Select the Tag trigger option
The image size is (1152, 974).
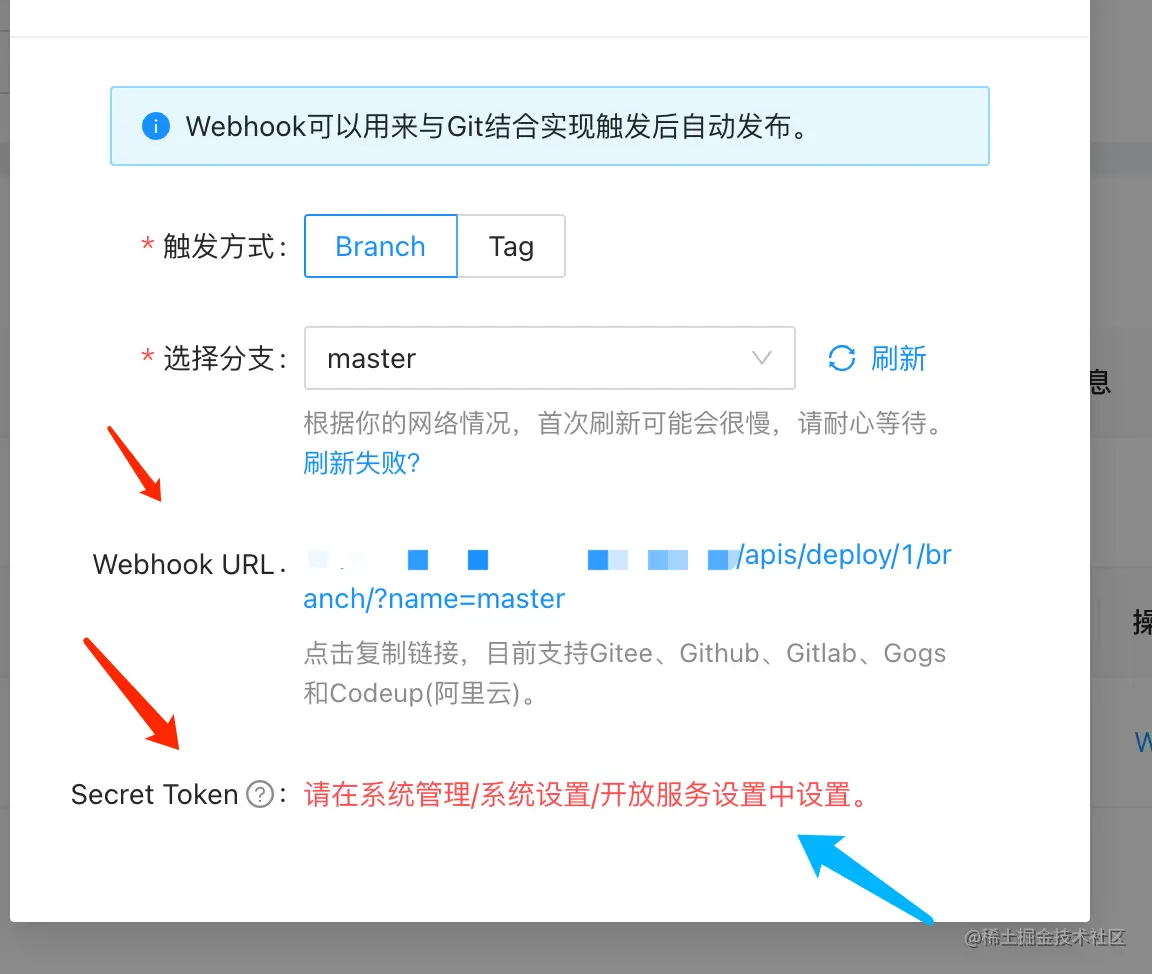(x=511, y=246)
